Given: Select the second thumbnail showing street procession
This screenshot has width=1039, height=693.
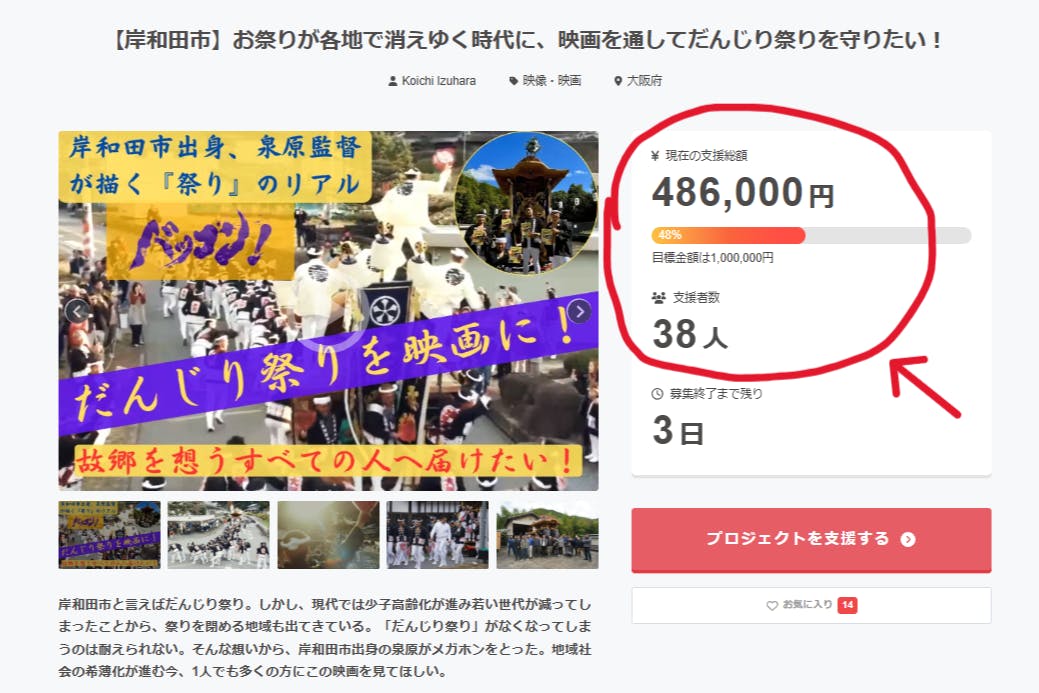Looking at the screenshot, I should (x=219, y=535).
